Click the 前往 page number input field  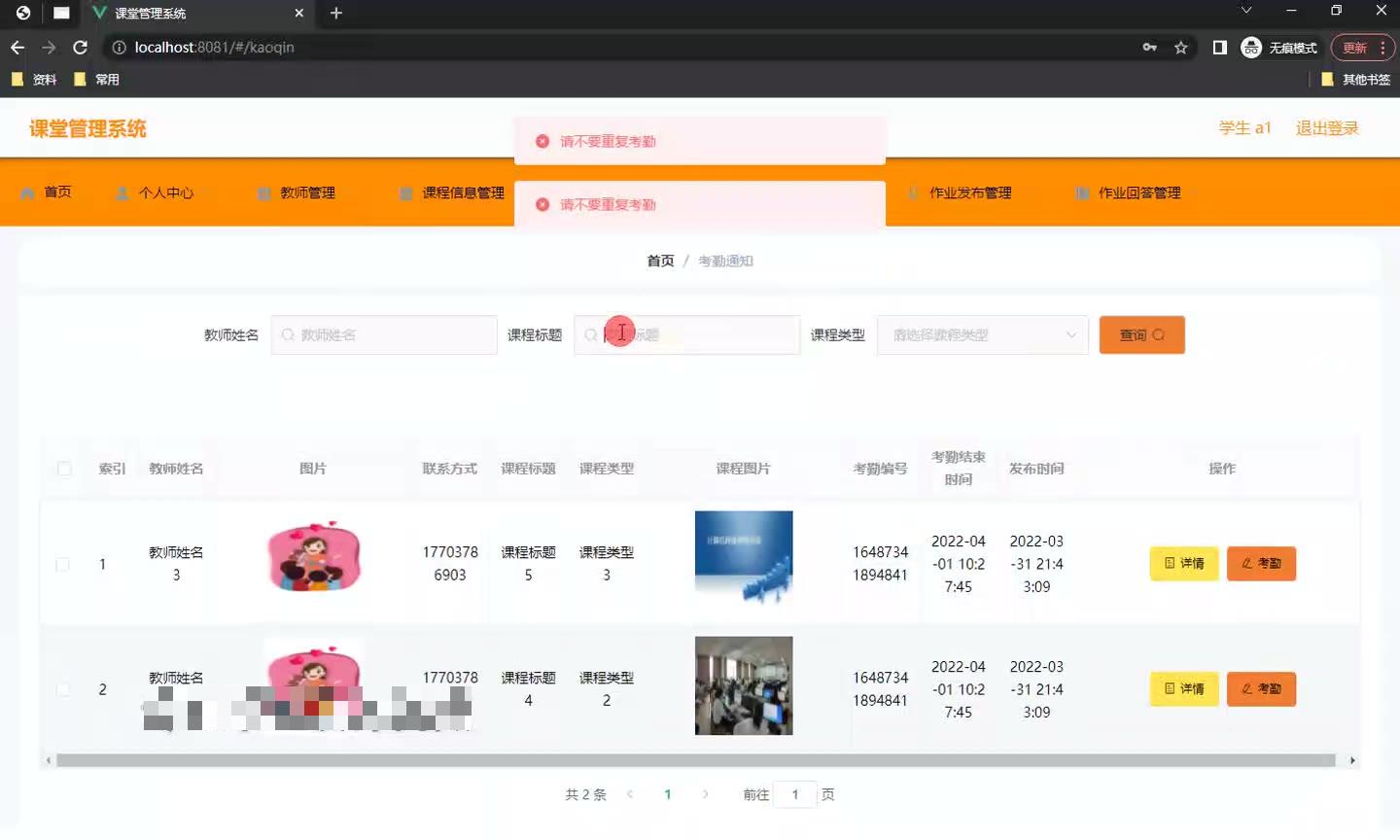click(794, 793)
